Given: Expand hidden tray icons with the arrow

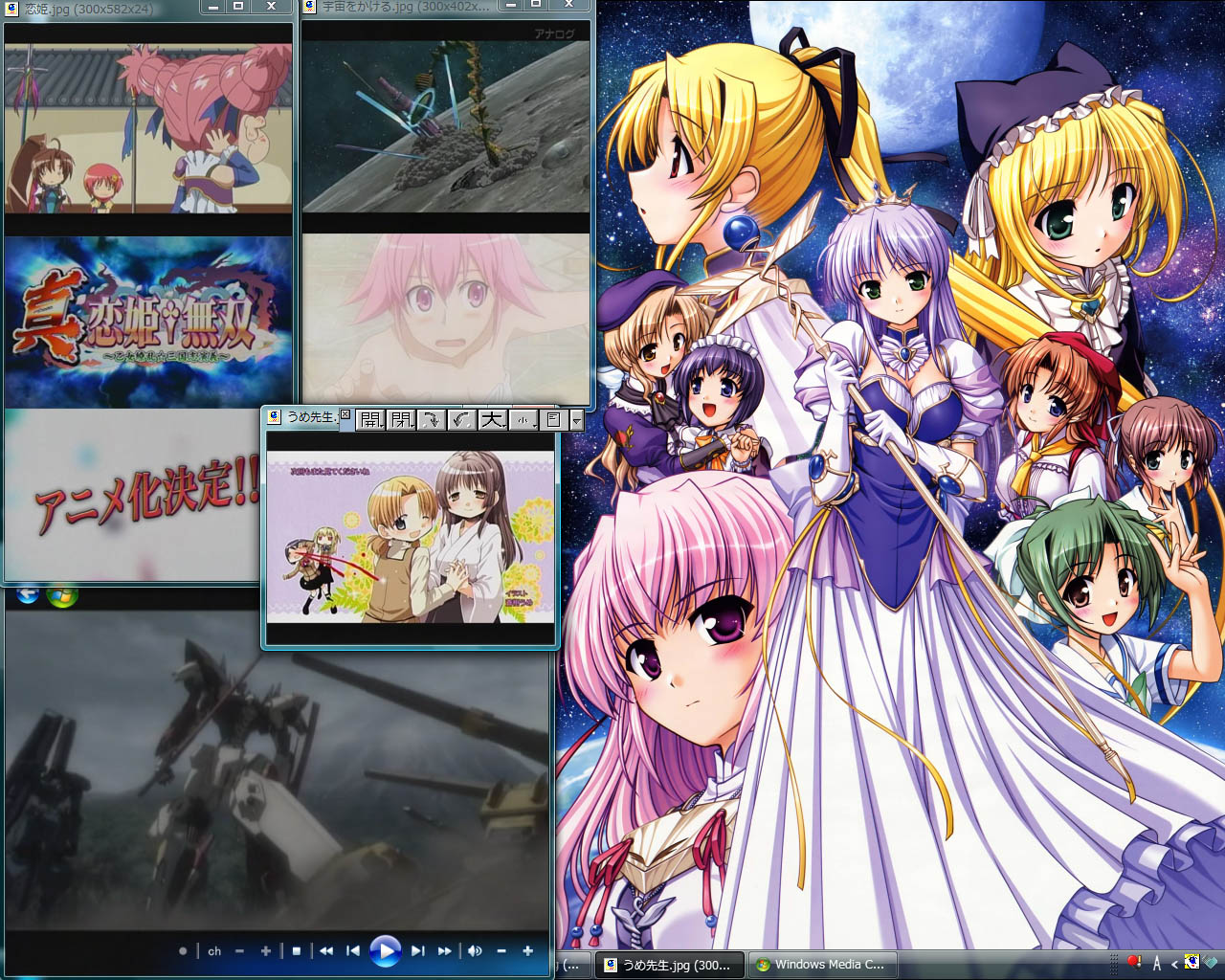Looking at the screenshot, I should pyautogui.click(x=1174, y=964).
